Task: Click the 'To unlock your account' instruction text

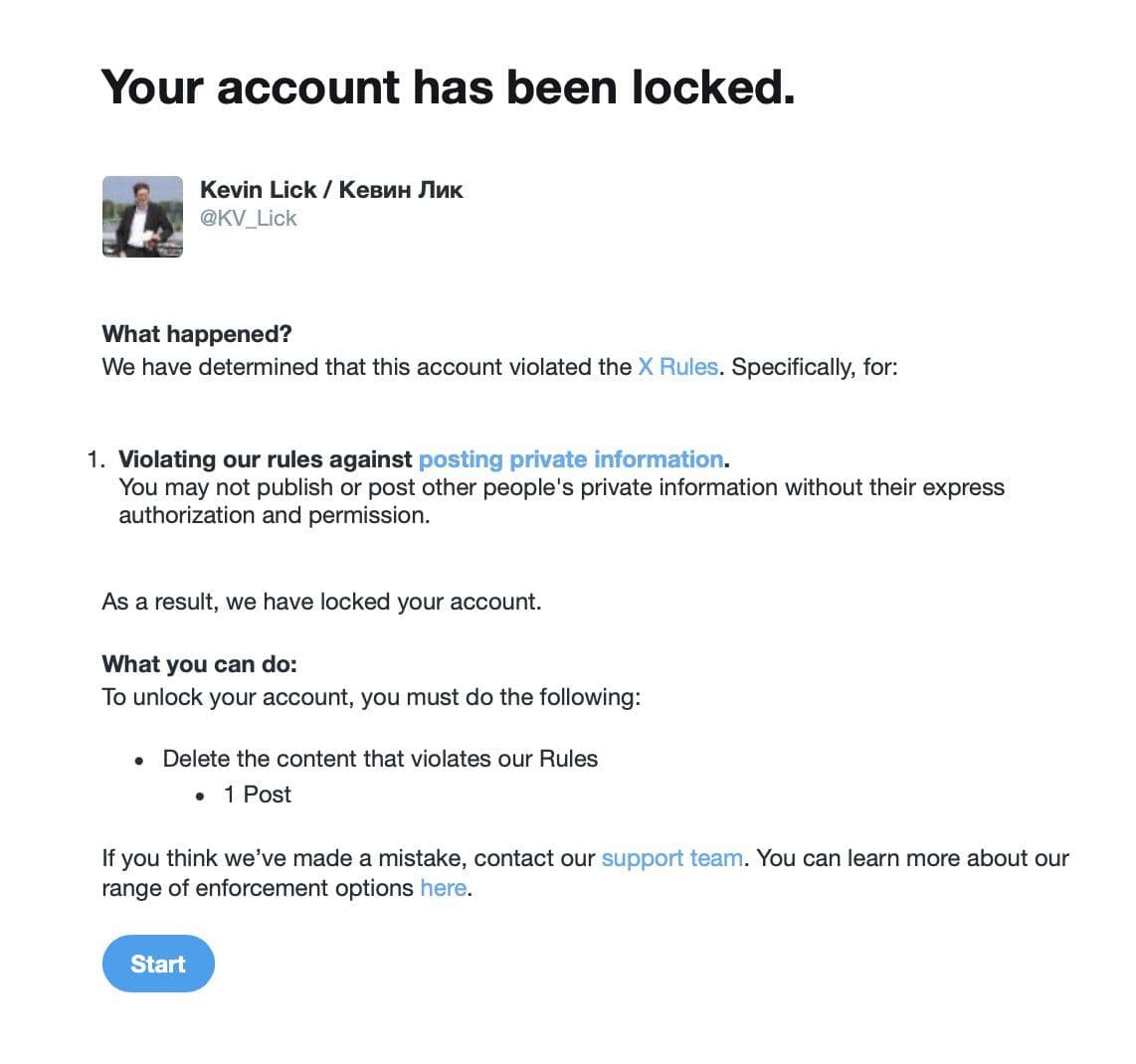Action: pyautogui.click(x=371, y=697)
